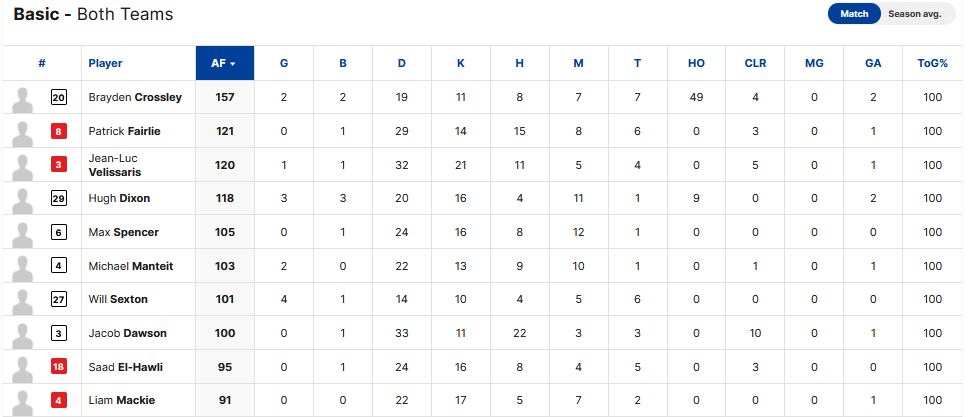971x417 pixels.
Task: Sort the table by CLR header
Action: click(x=755, y=63)
